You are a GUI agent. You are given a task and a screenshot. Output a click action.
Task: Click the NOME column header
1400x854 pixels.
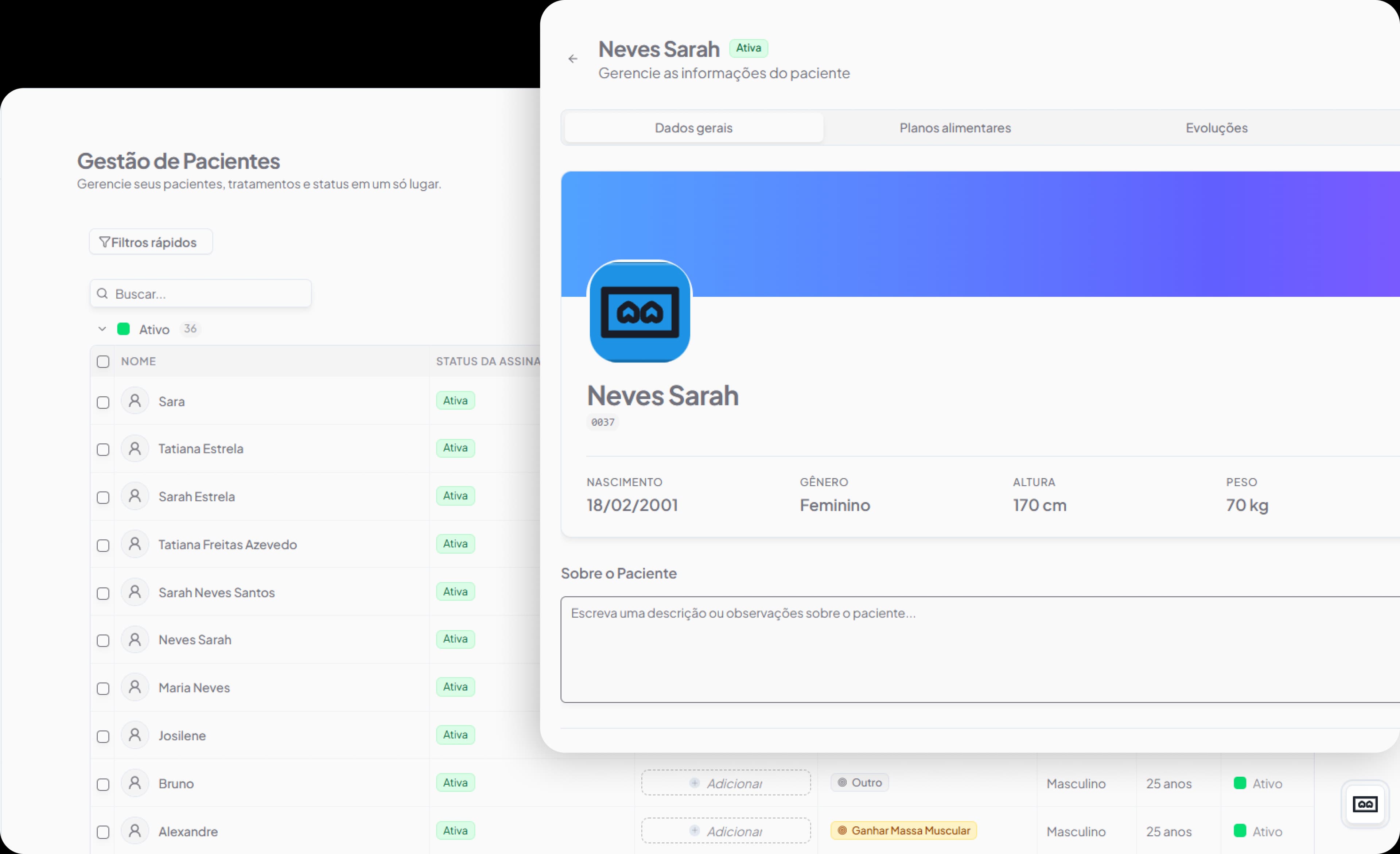pos(138,361)
